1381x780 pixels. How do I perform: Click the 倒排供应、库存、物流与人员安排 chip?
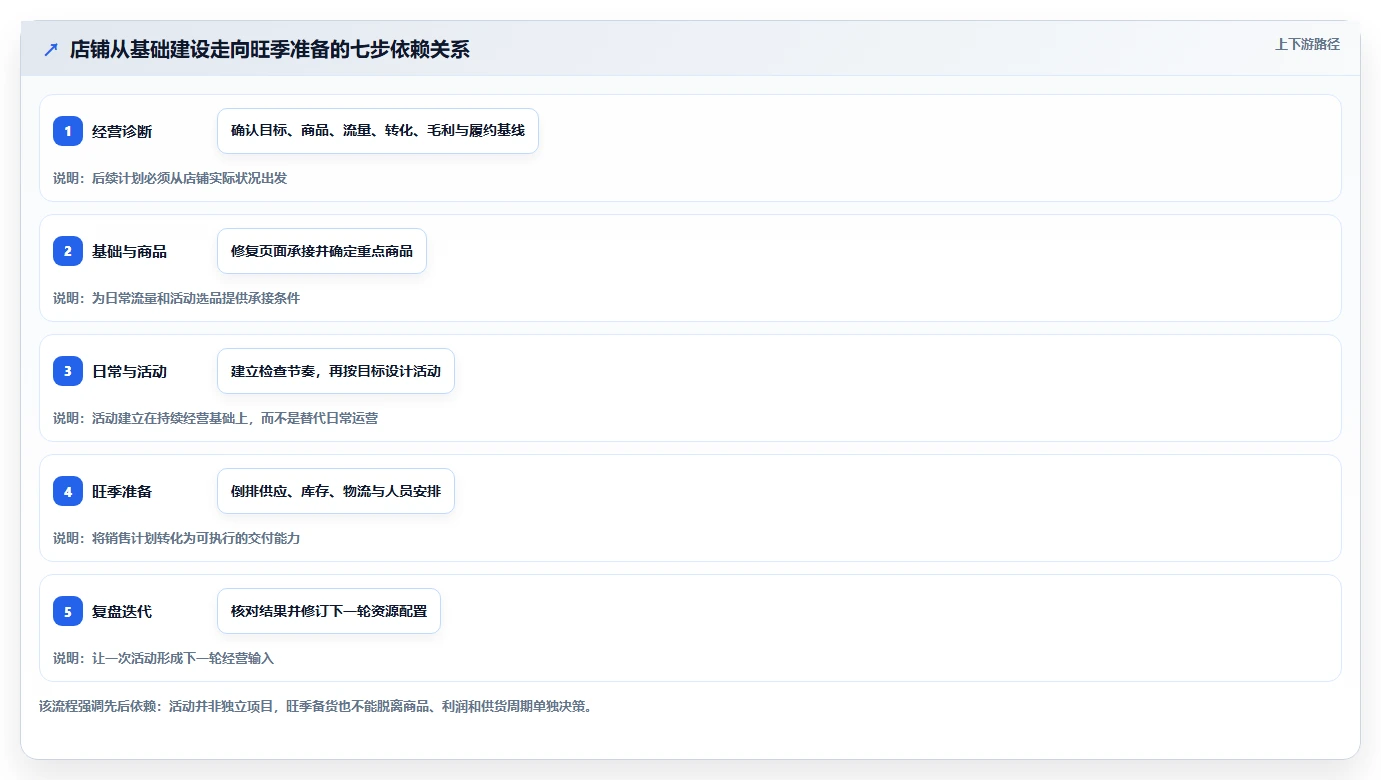336,491
